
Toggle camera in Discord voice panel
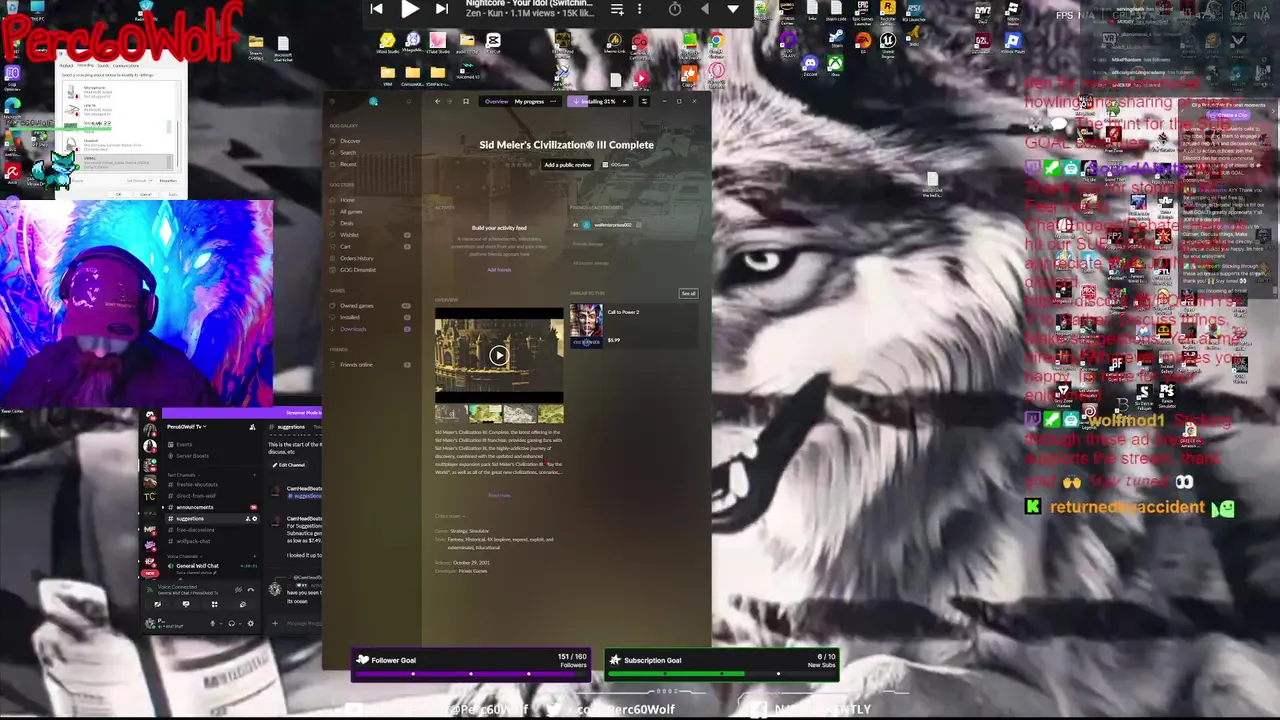(157, 604)
